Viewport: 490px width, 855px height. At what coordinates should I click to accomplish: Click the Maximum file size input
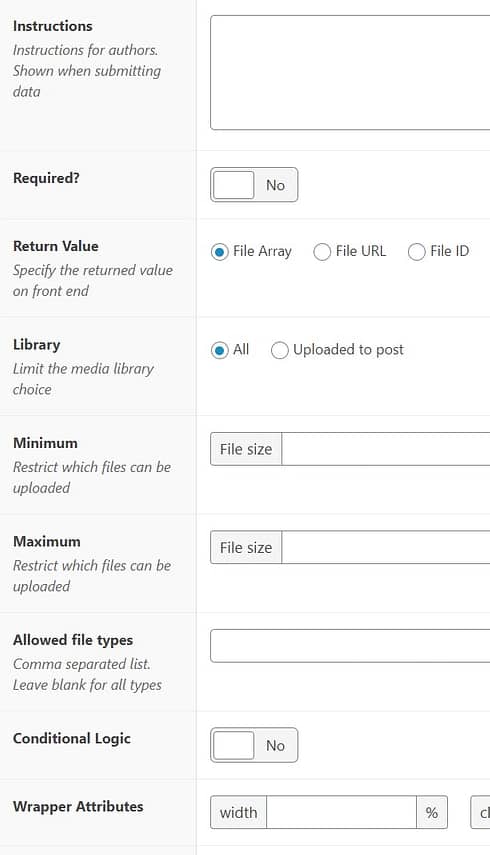click(x=386, y=547)
